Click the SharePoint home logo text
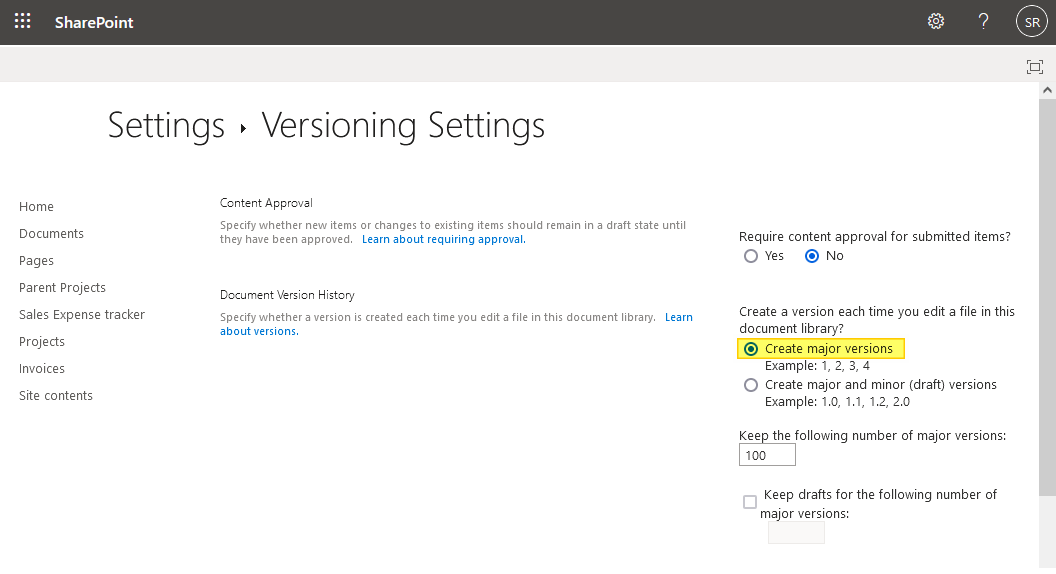 click(x=94, y=22)
